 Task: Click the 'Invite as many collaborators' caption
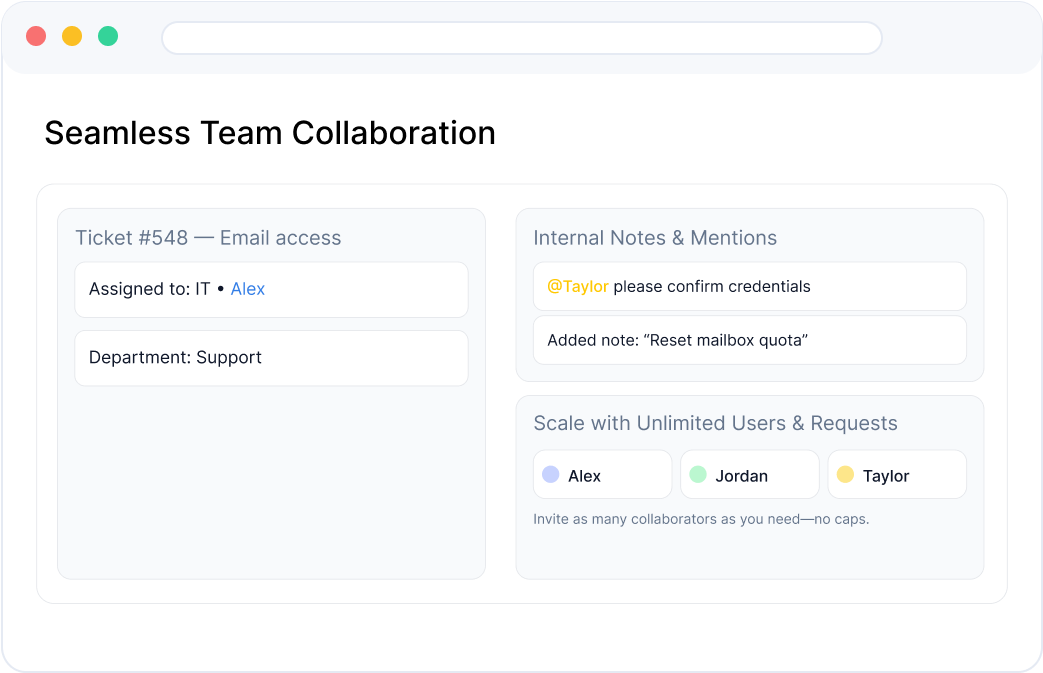701,519
